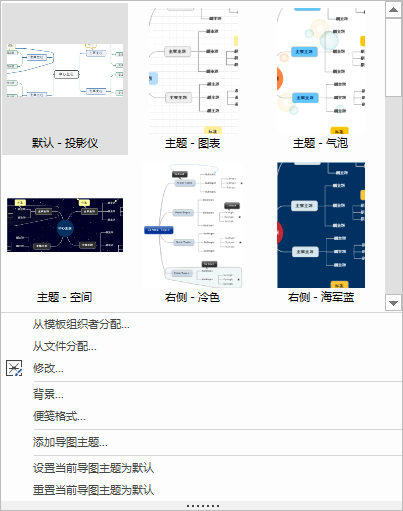Click the gallery scroll down arrow
This screenshot has width=403, height=511.
393,303
